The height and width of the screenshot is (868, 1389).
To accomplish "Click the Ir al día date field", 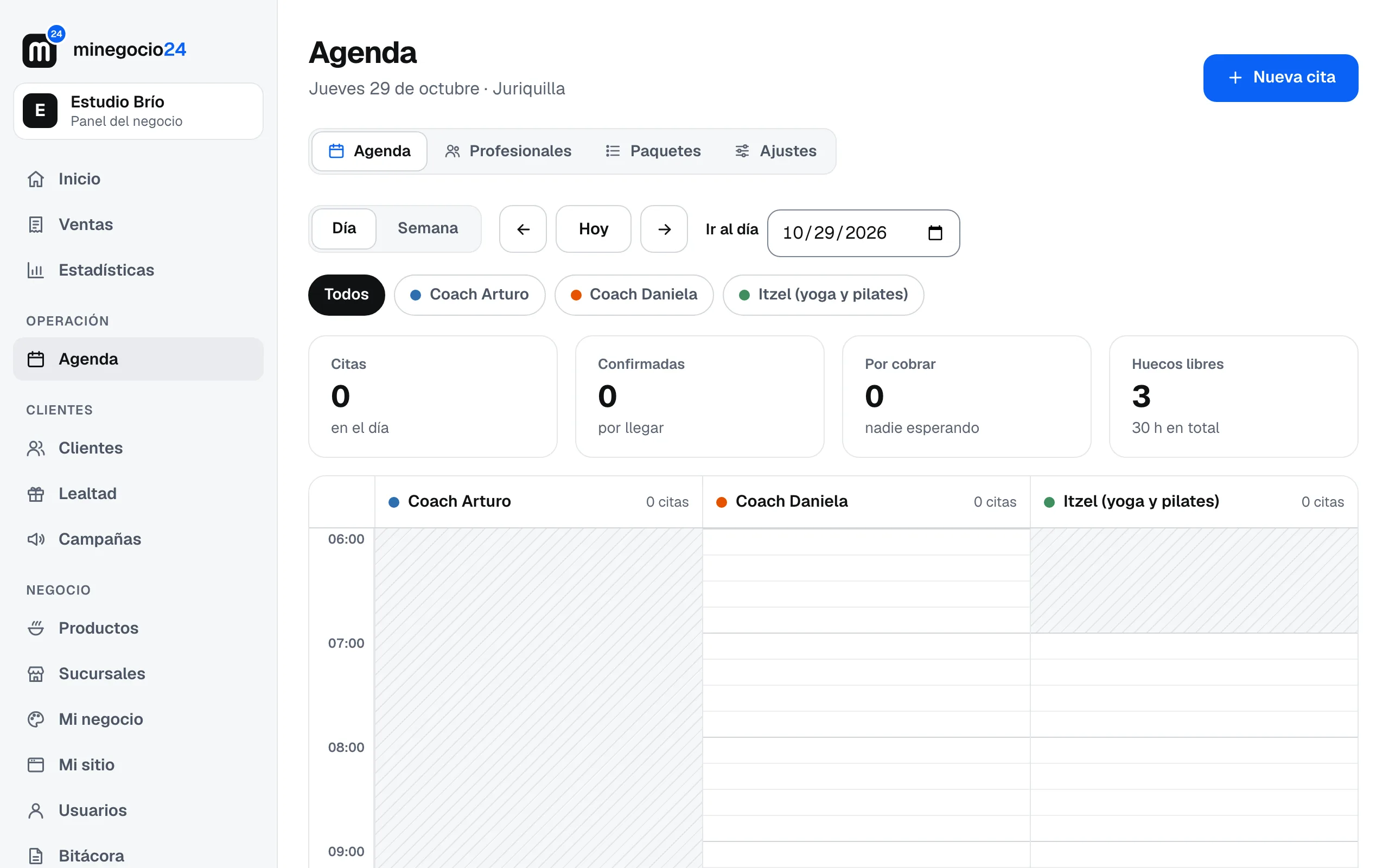I will (x=863, y=233).
